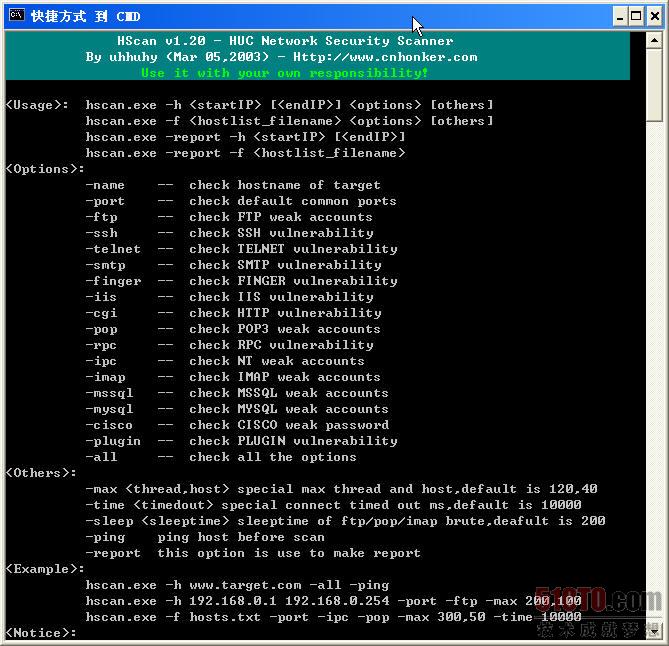
Task: Click the '-ipc' option text
Action: (x=101, y=361)
